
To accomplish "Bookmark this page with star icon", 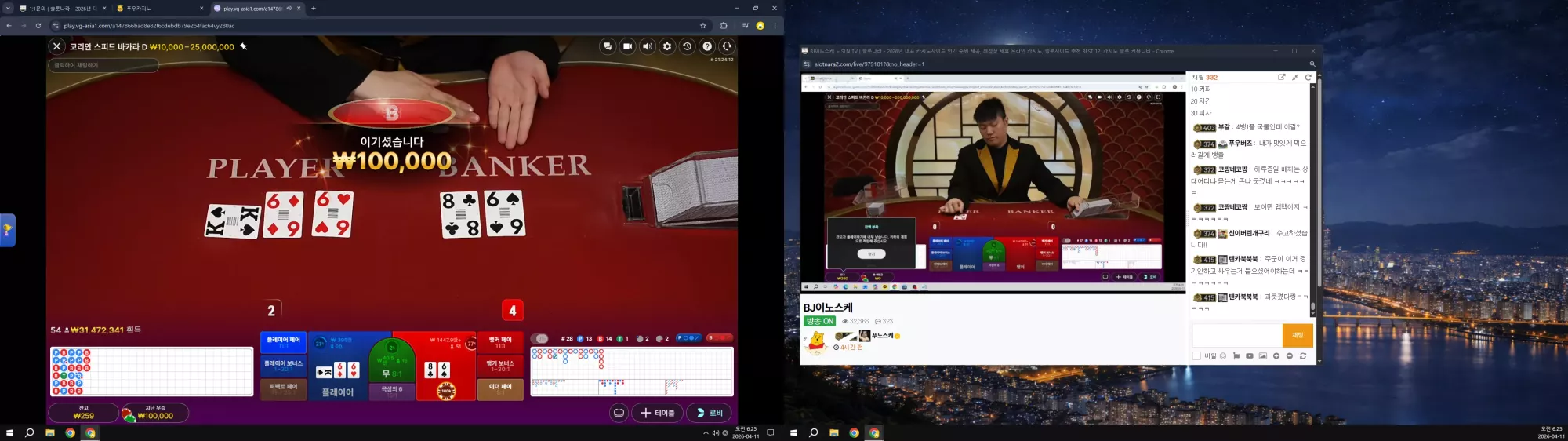I will coord(703,25).
